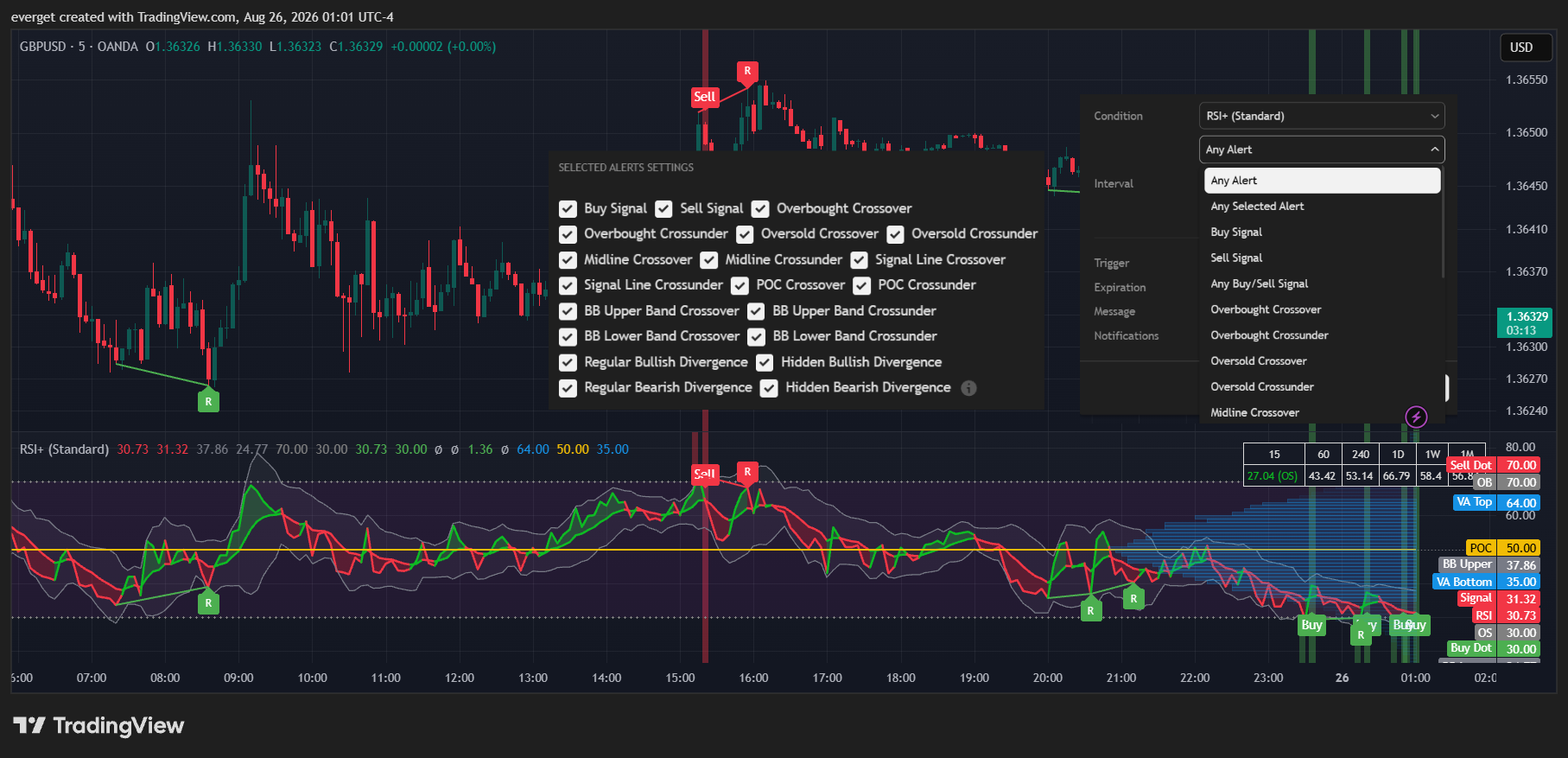The height and width of the screenshot is (758, 1568).
Task: Uncheck Hidden Bearish Divergence
Action: point(769,388)
